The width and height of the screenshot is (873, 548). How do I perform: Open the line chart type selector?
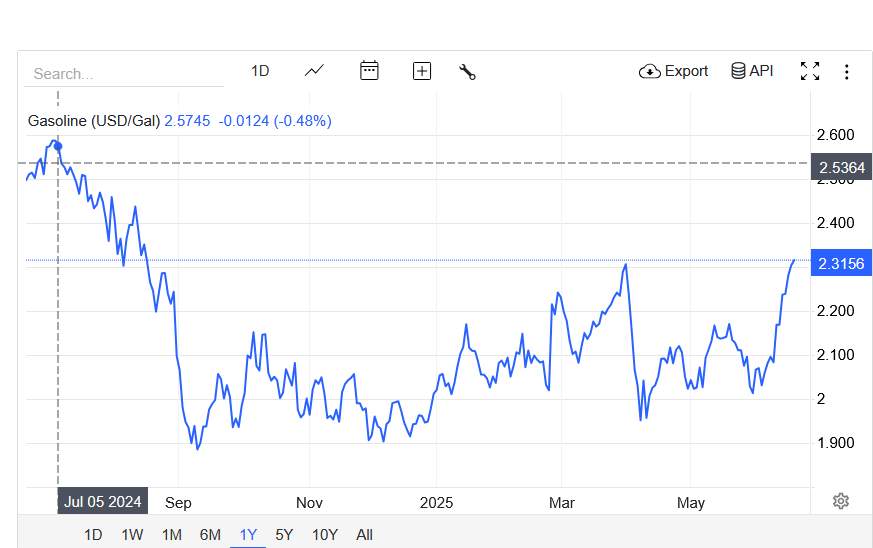pos(314,71)
